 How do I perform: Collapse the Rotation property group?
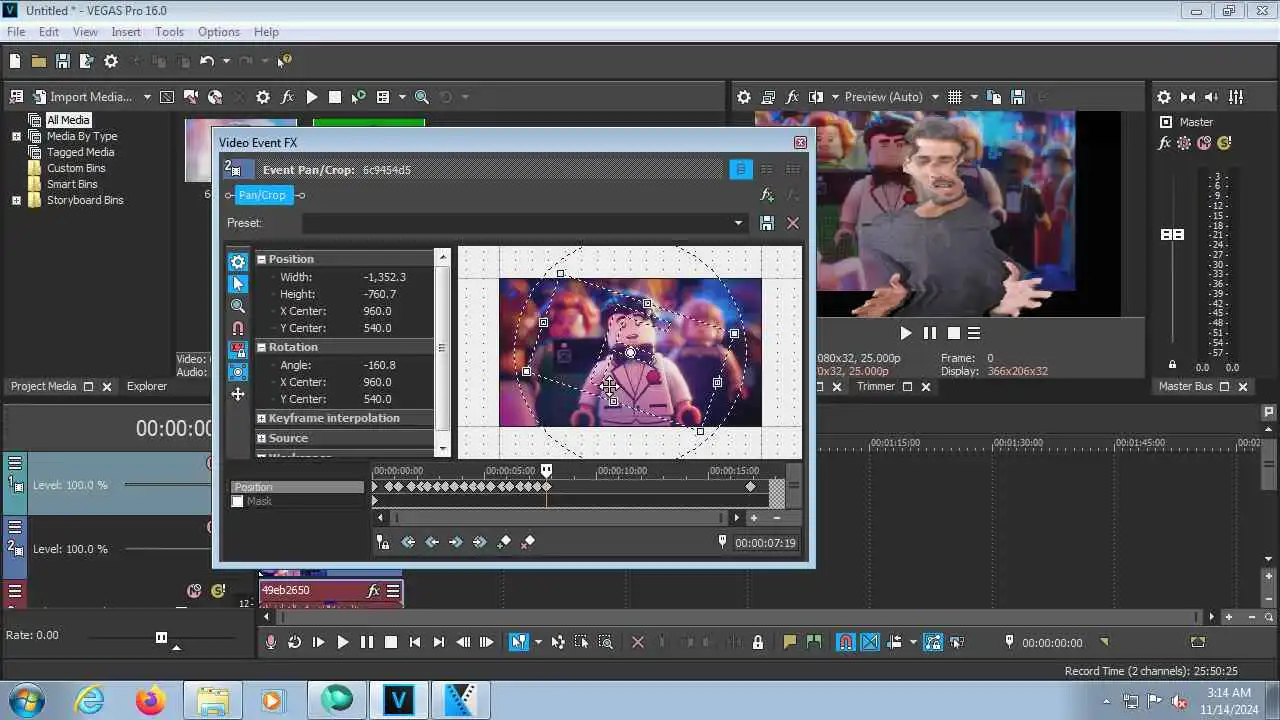tap(262, 347)
